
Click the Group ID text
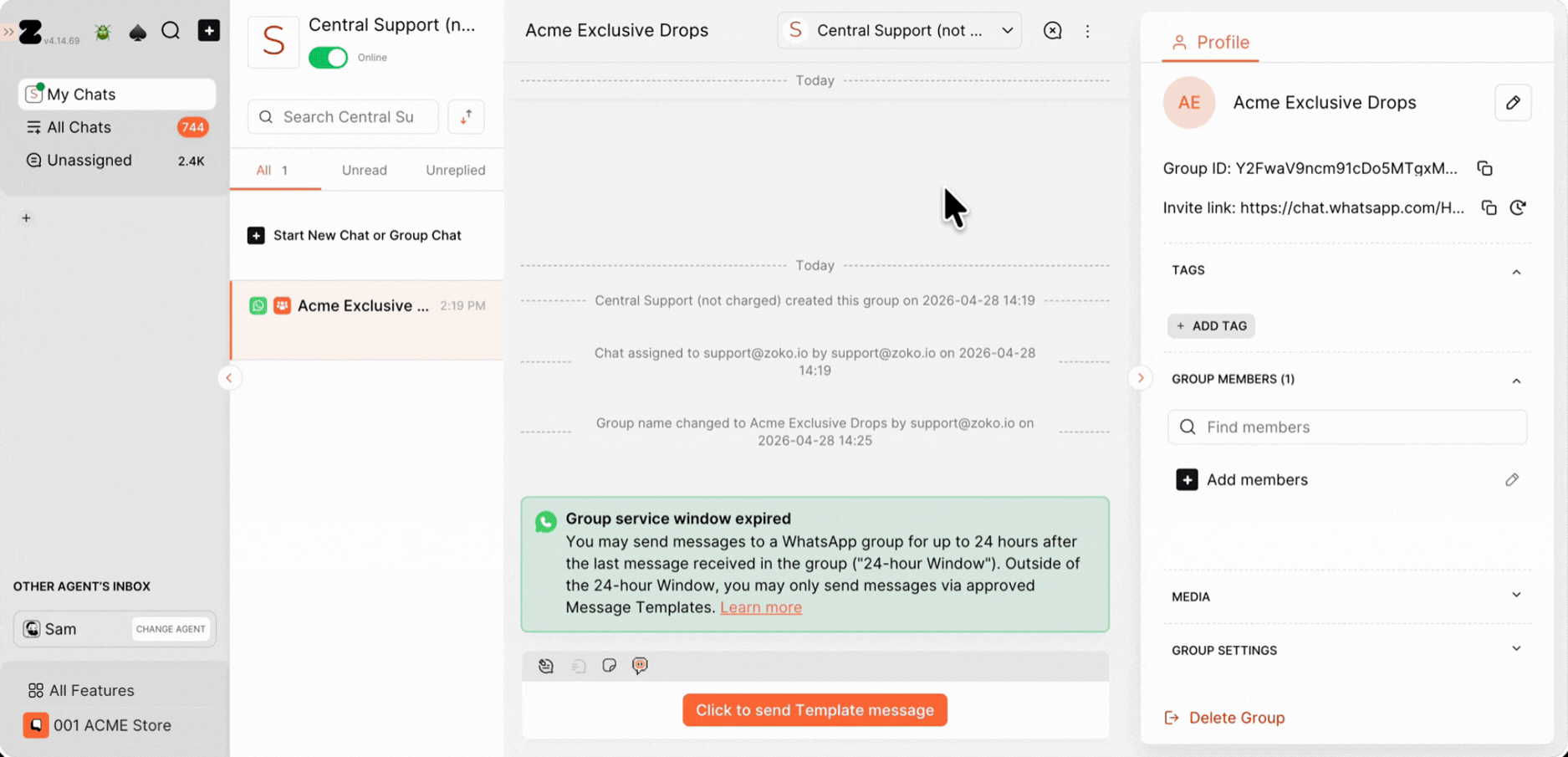click(1310, 168)
